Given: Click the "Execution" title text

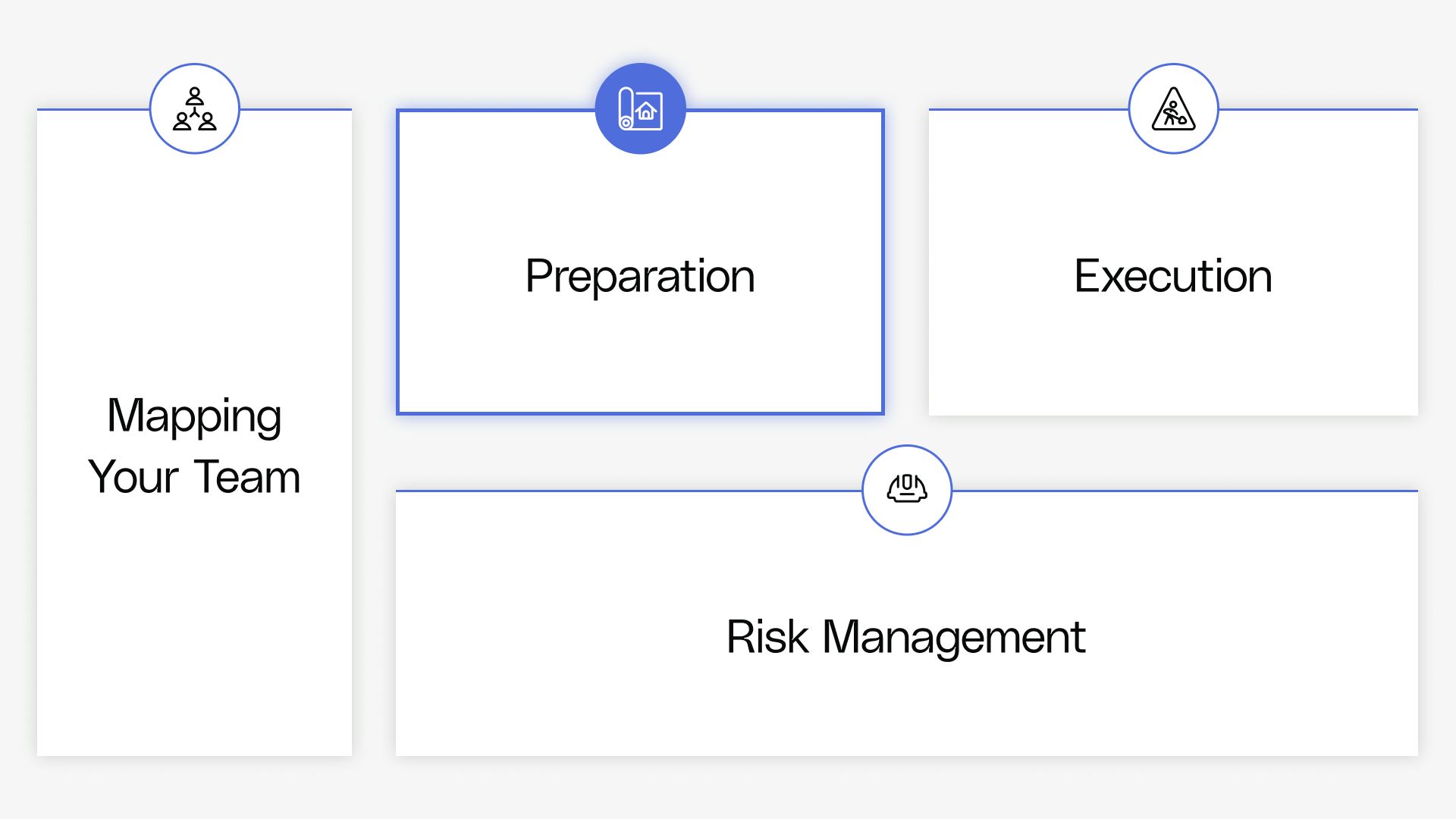Looking at the screenshot, I should click(x=1173, y=276).
